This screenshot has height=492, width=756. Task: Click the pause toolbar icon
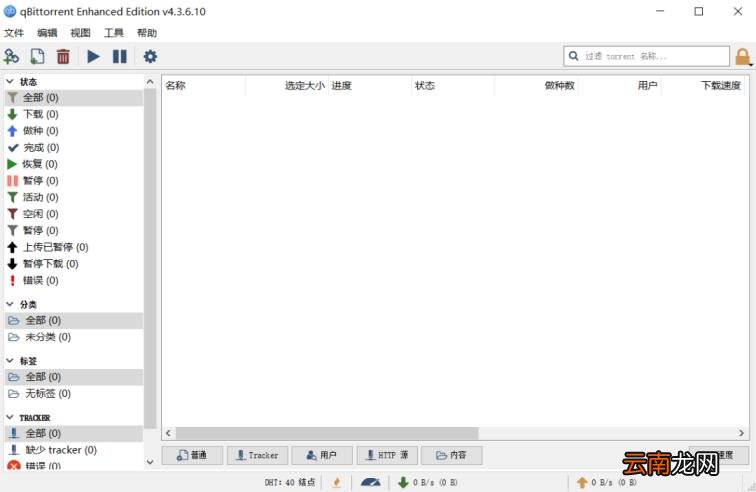(x=120, y=56)
